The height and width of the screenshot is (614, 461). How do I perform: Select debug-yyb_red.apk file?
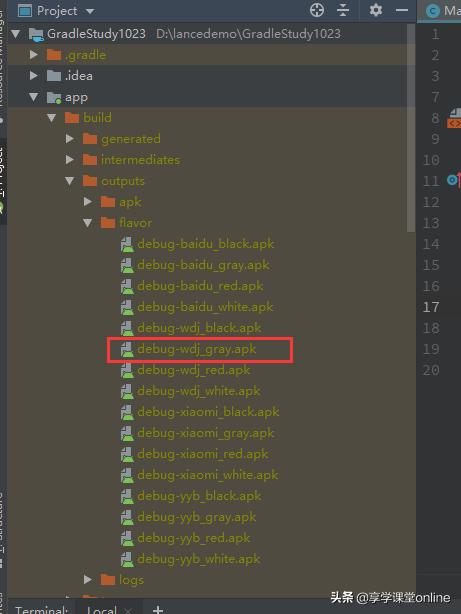point(185,538)
